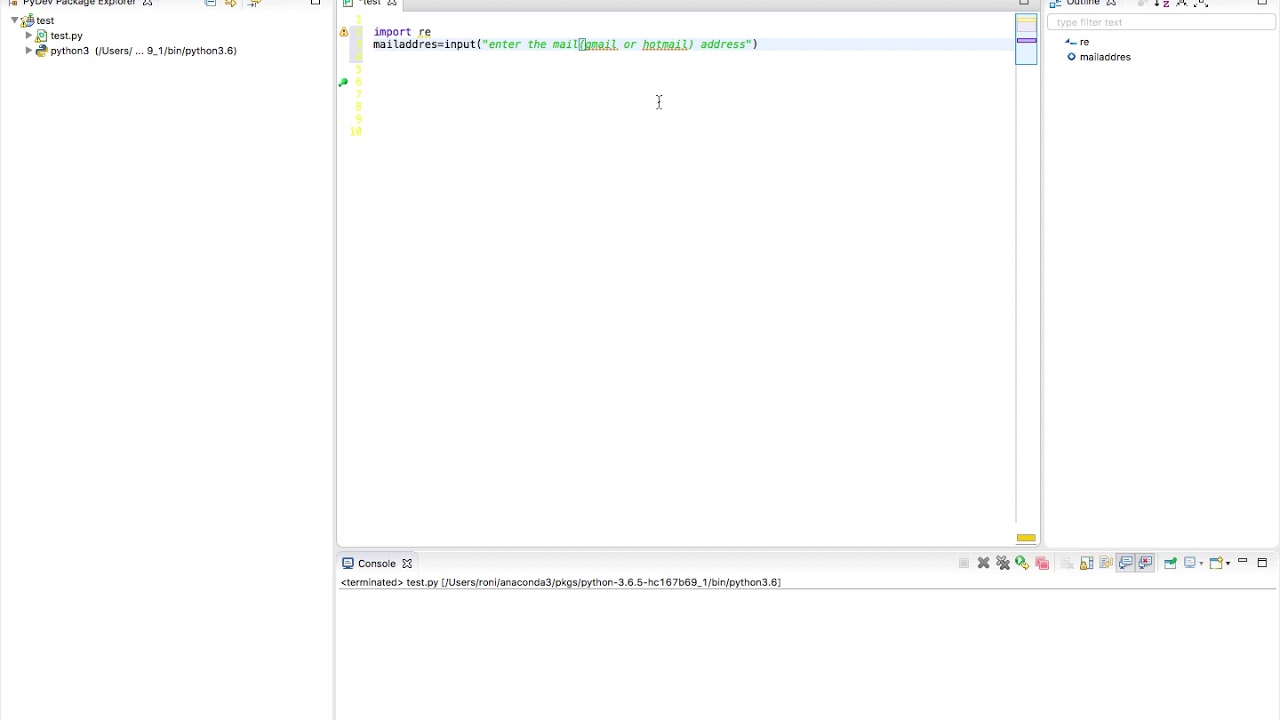
Task: Expand the test.py tree node
Action: 29,35
